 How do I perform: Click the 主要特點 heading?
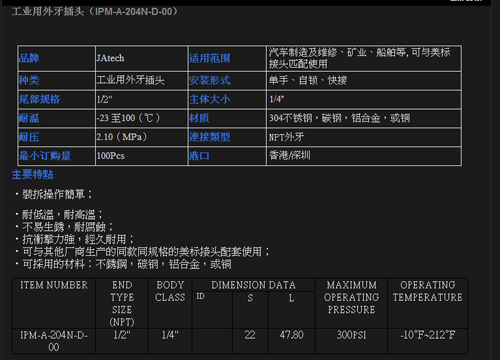34,174
